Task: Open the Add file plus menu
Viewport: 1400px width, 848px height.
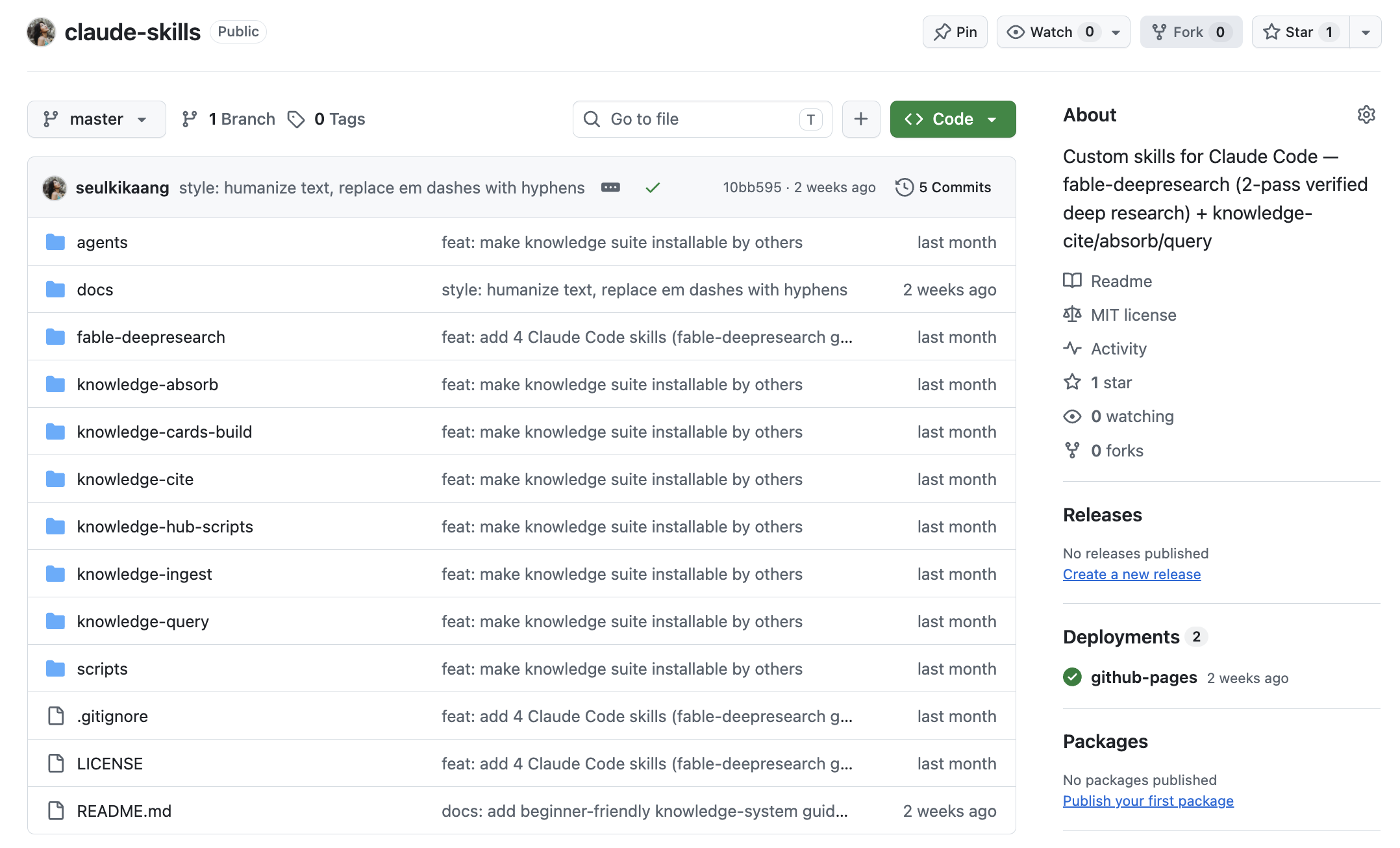Action: coord(861,119)
